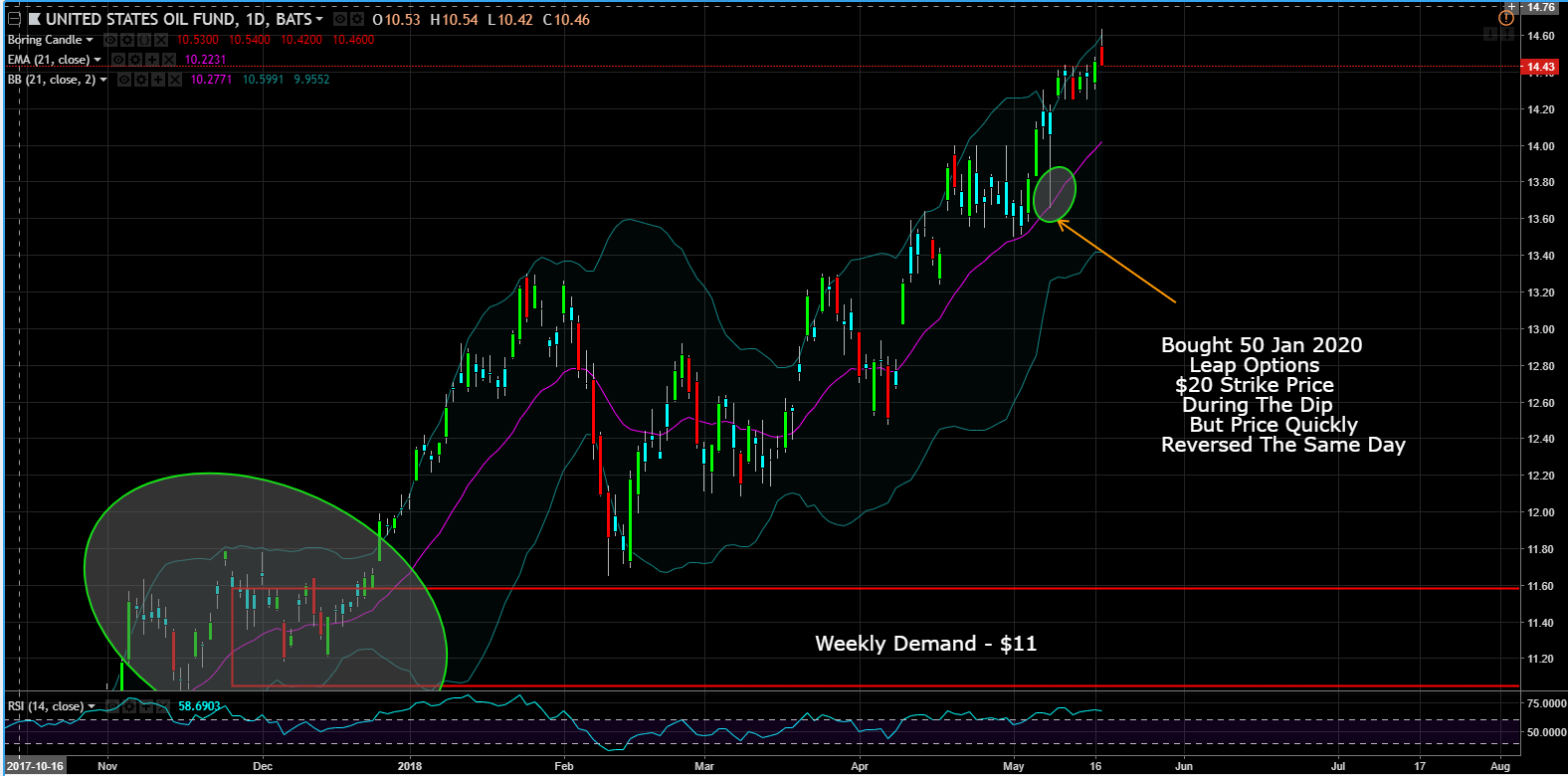Click the red 14.43 last price label
1568x776 pixels.
1540,67
